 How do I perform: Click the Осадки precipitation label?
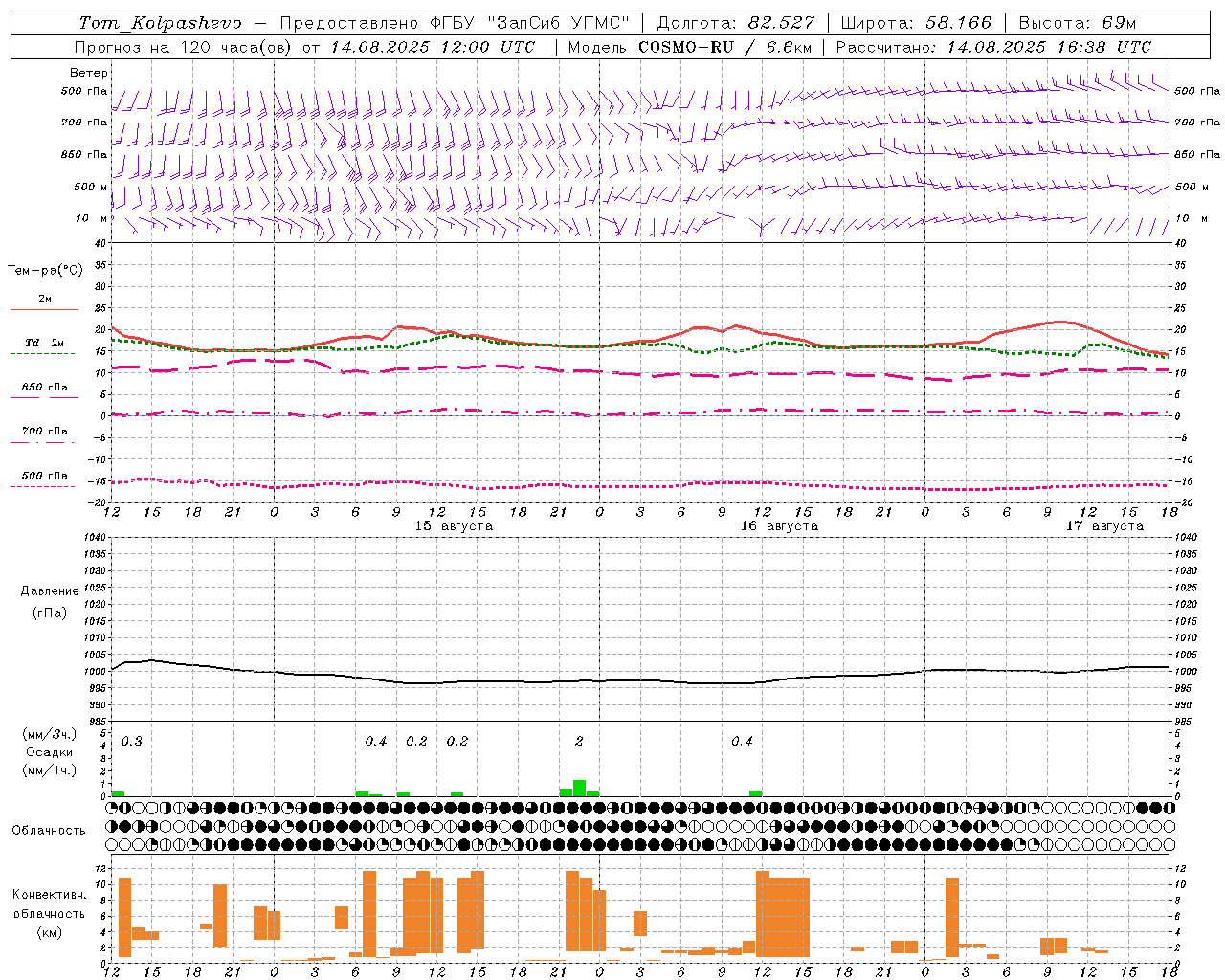49,752
